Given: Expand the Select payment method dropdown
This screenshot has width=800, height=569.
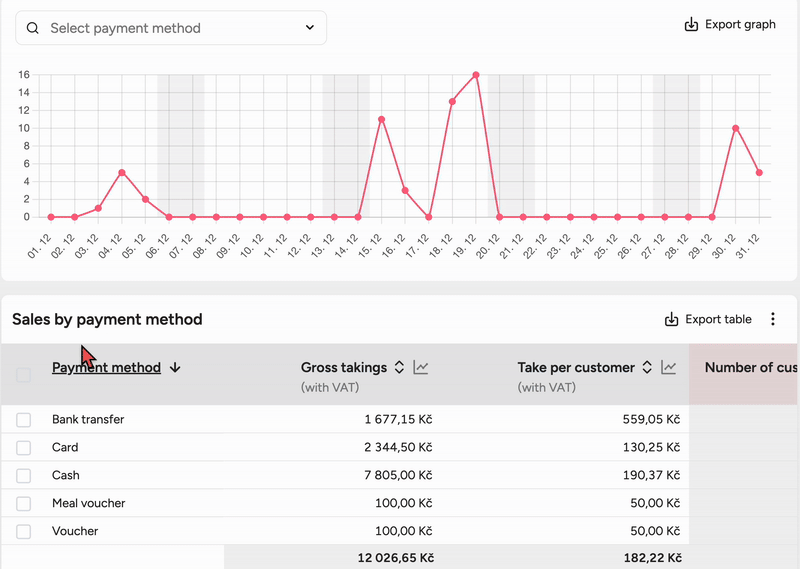Looking at the screenshot, I should coord(310,29).
